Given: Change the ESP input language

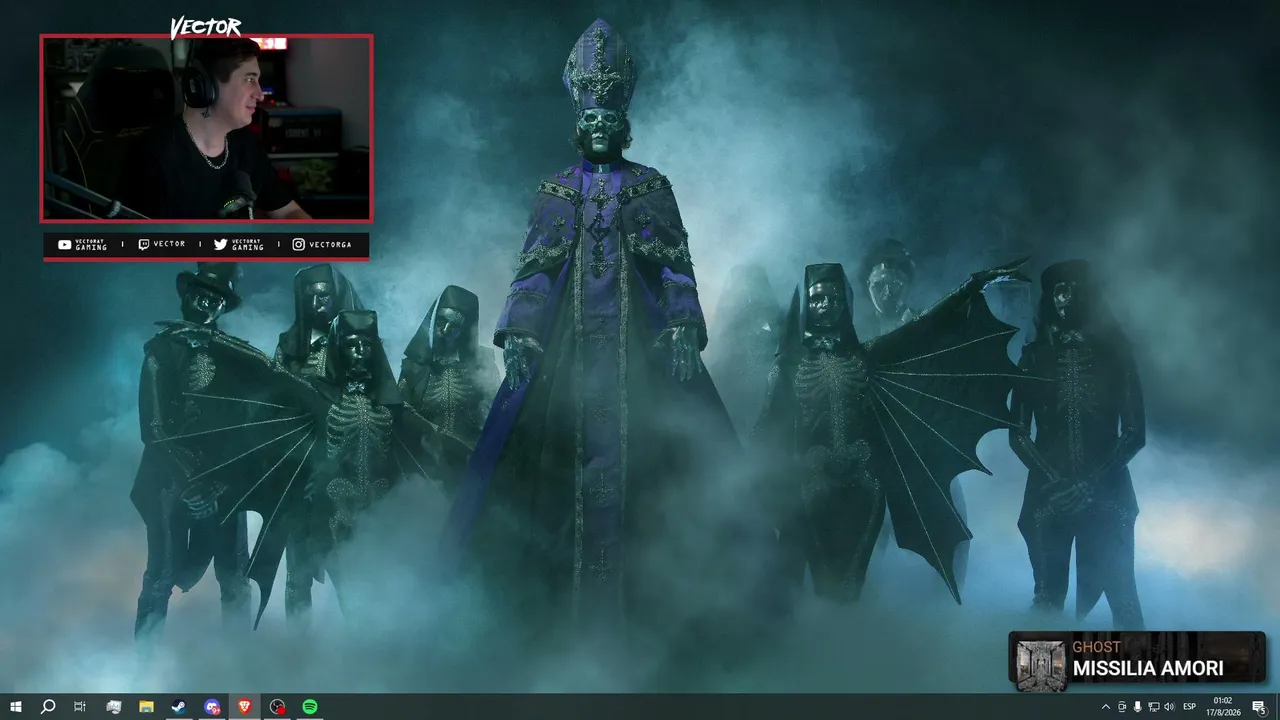Looking at the screenshot, I should coord(1190,707).
